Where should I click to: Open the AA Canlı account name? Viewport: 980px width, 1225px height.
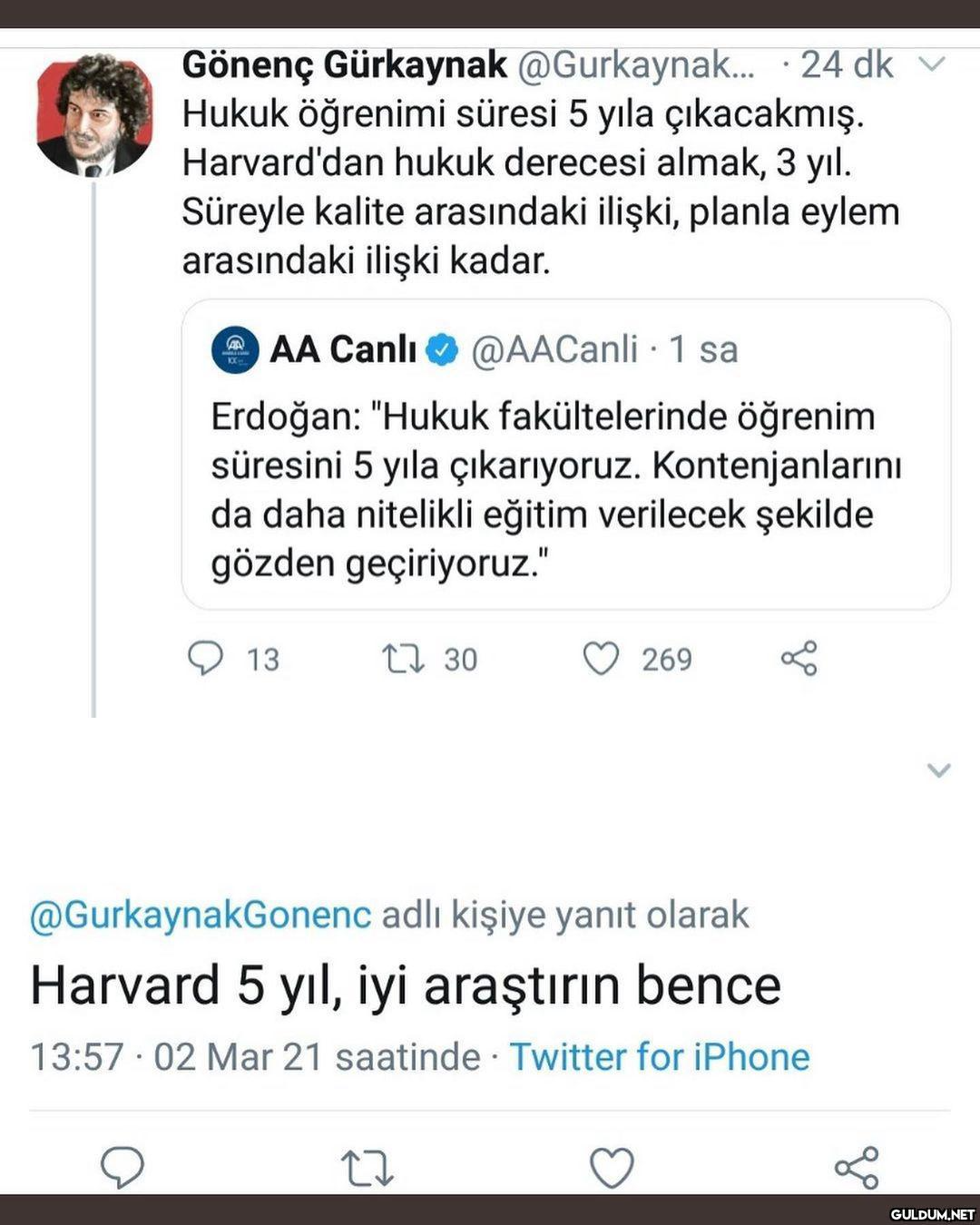(x=342, y=349)
